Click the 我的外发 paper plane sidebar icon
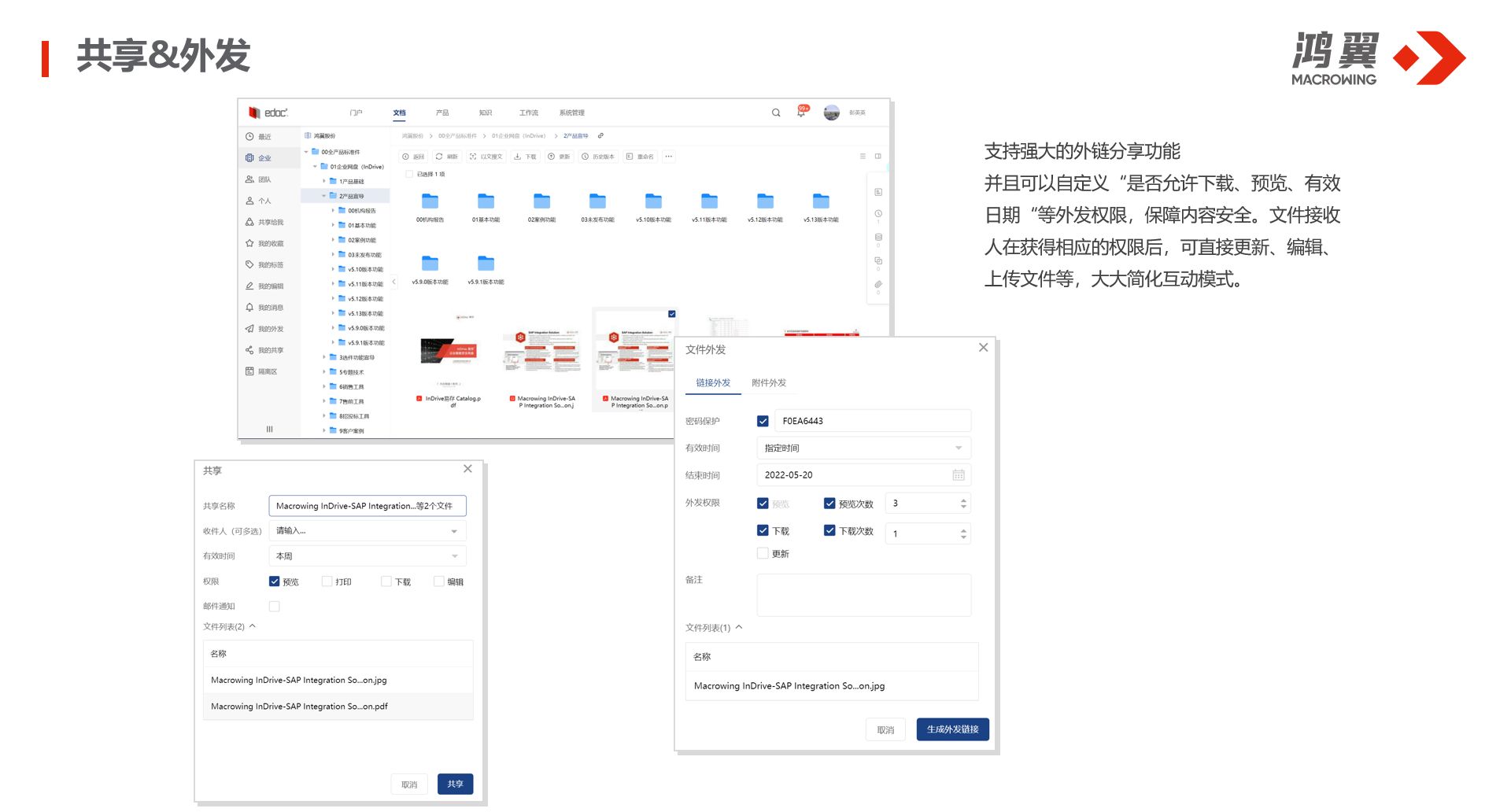The height and width of the screenshot is (812, 1511). 249,329
